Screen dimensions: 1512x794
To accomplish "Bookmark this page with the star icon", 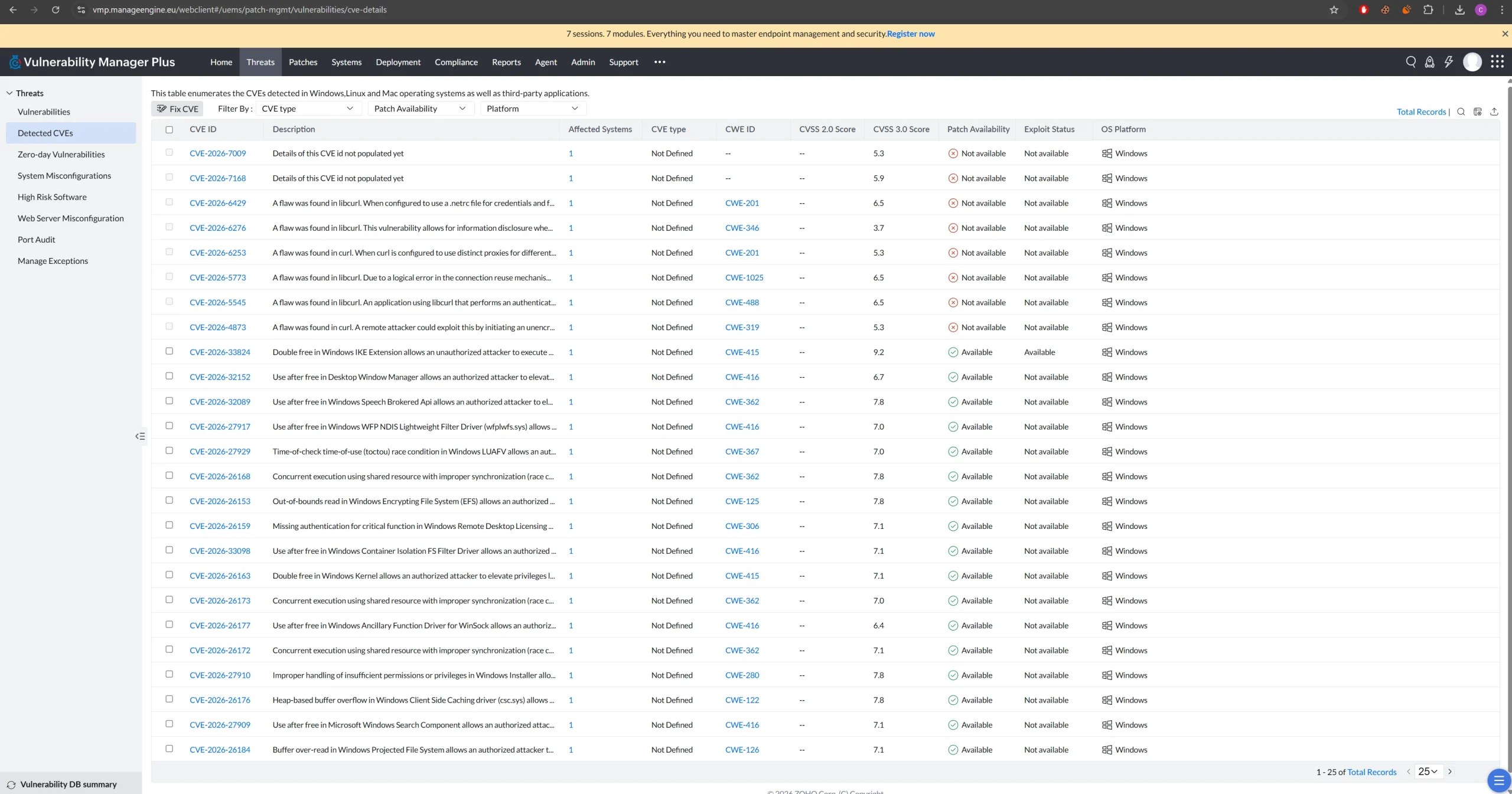I will coord(1334,10).
